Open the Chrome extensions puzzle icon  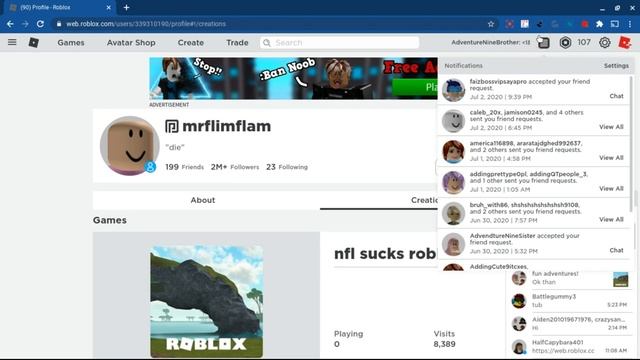(599, 24)
